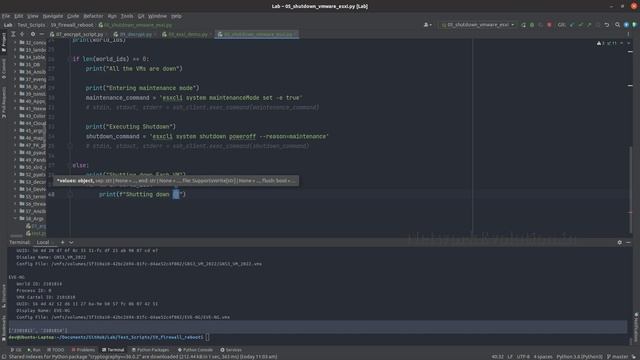Open the Python Console tool window
640x360 pixels.
click(195, 350)
